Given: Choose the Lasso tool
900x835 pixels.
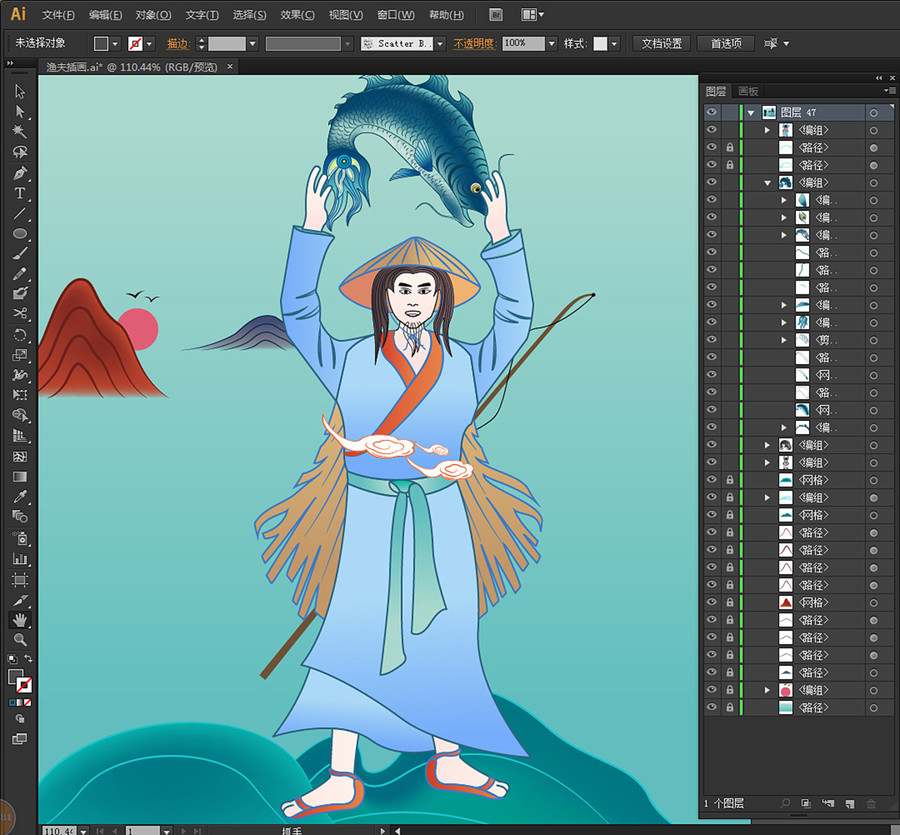Looking at the screenshot, I should click(20, 152).
